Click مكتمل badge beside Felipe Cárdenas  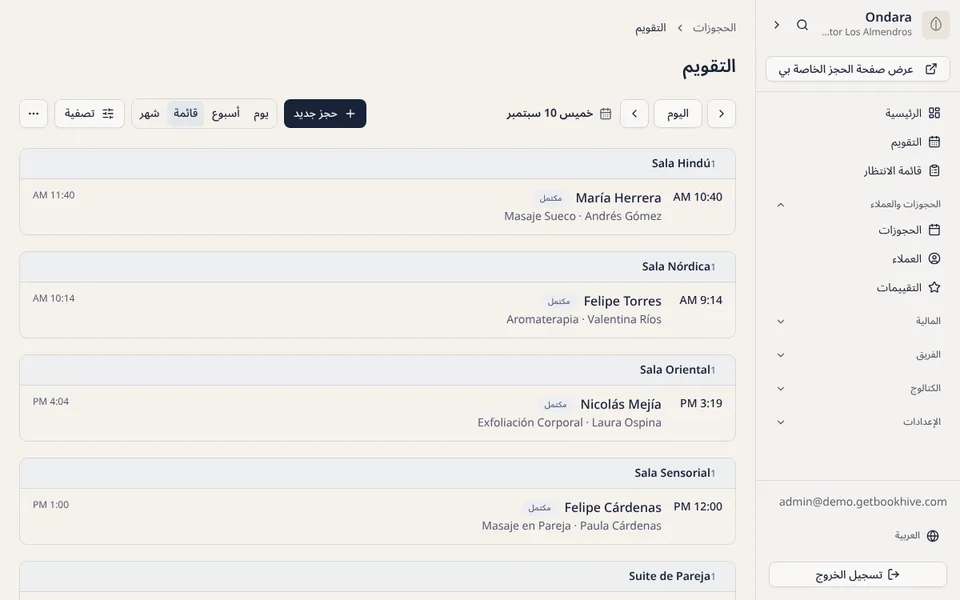(539, 508)
